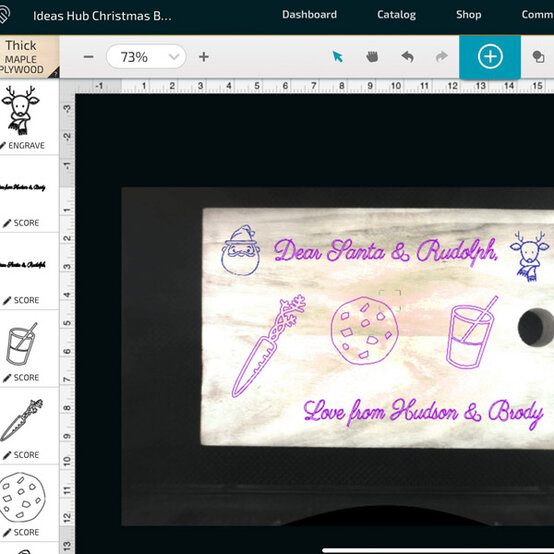Open SCORE setting under milk glass
The width and height of the screenshot is (554, 554).
(21, 378)
